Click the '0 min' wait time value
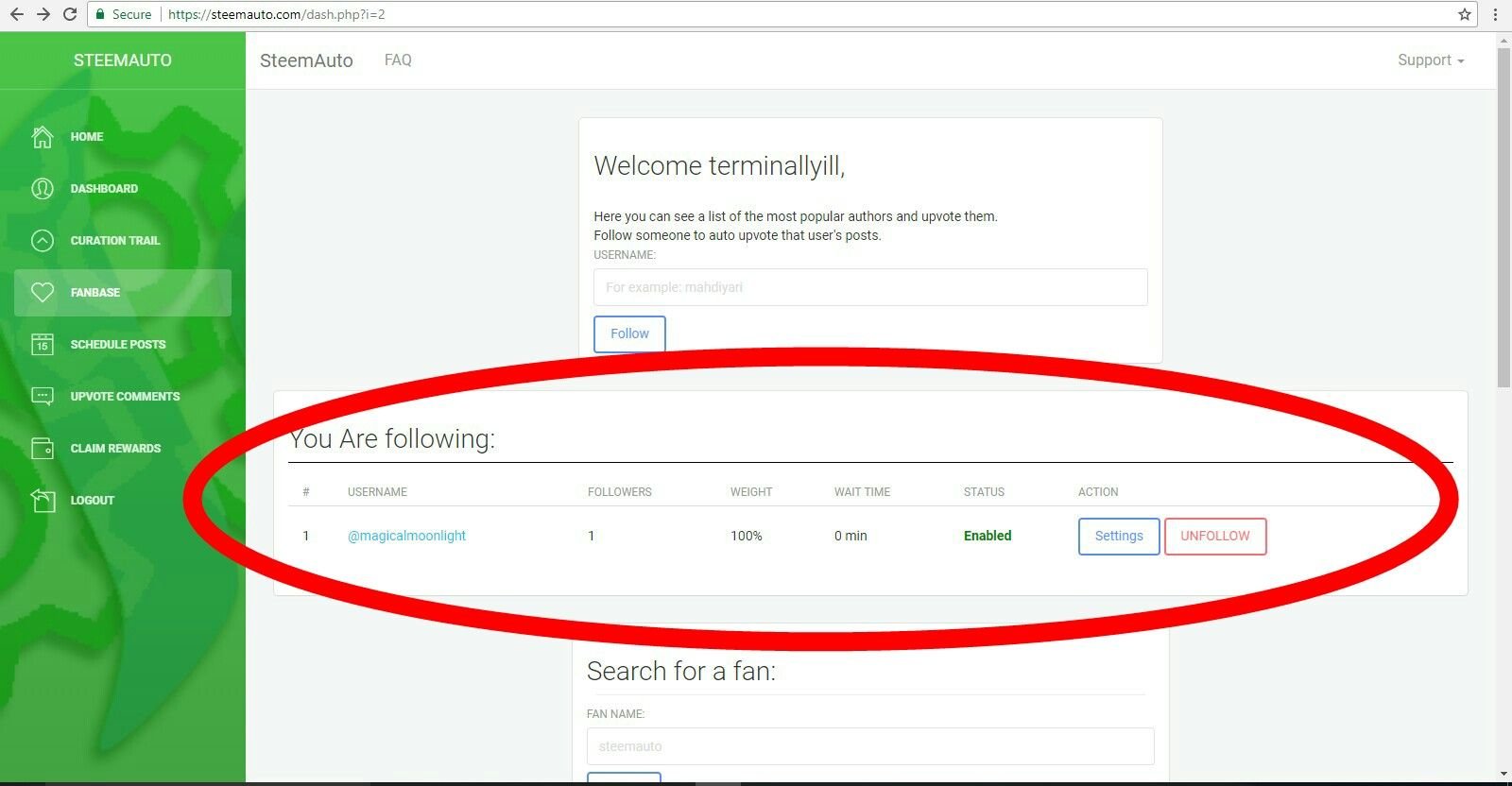Screen dimensions: 1512x786 click(850, 536)
